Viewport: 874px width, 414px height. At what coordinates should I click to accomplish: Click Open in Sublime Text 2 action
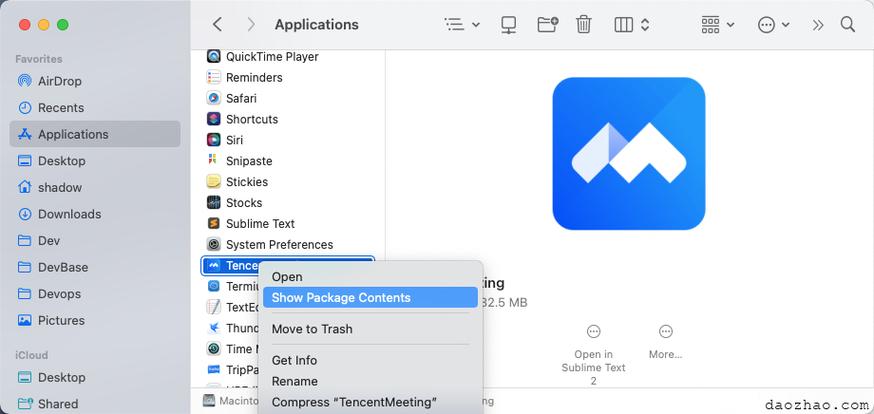tap(594, 355)
